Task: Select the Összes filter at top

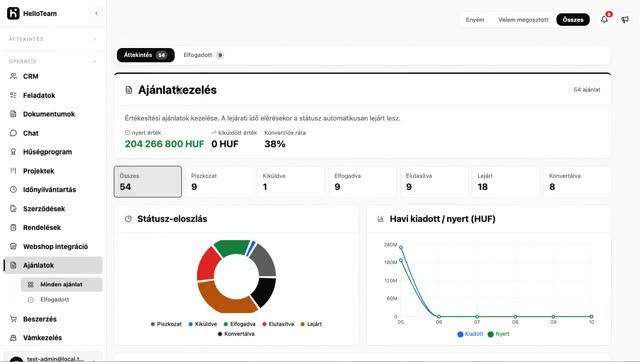Action: click(573, 20)
